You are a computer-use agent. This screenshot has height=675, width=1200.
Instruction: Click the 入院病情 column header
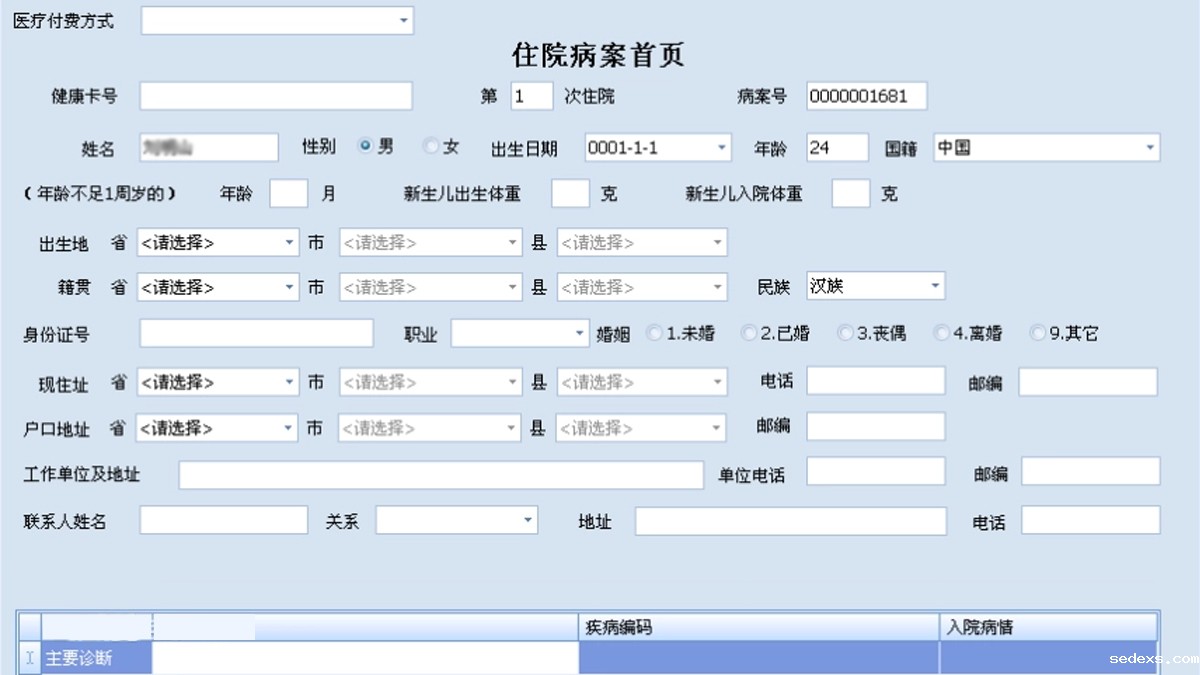pos(1047,628)
